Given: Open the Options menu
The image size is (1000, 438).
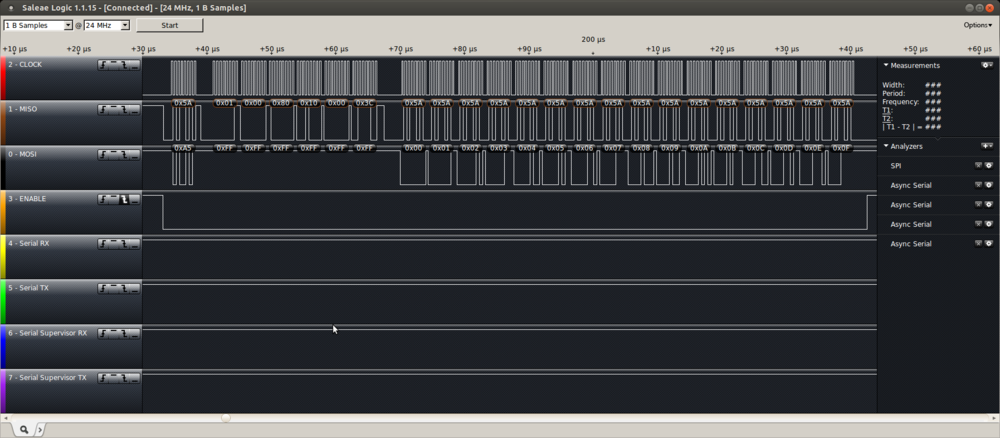Looking at the screenshot, I should point(977,25).
